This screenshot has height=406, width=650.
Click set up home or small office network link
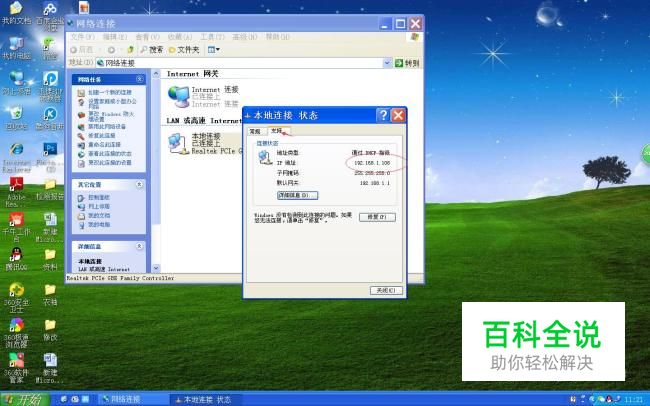107,103
